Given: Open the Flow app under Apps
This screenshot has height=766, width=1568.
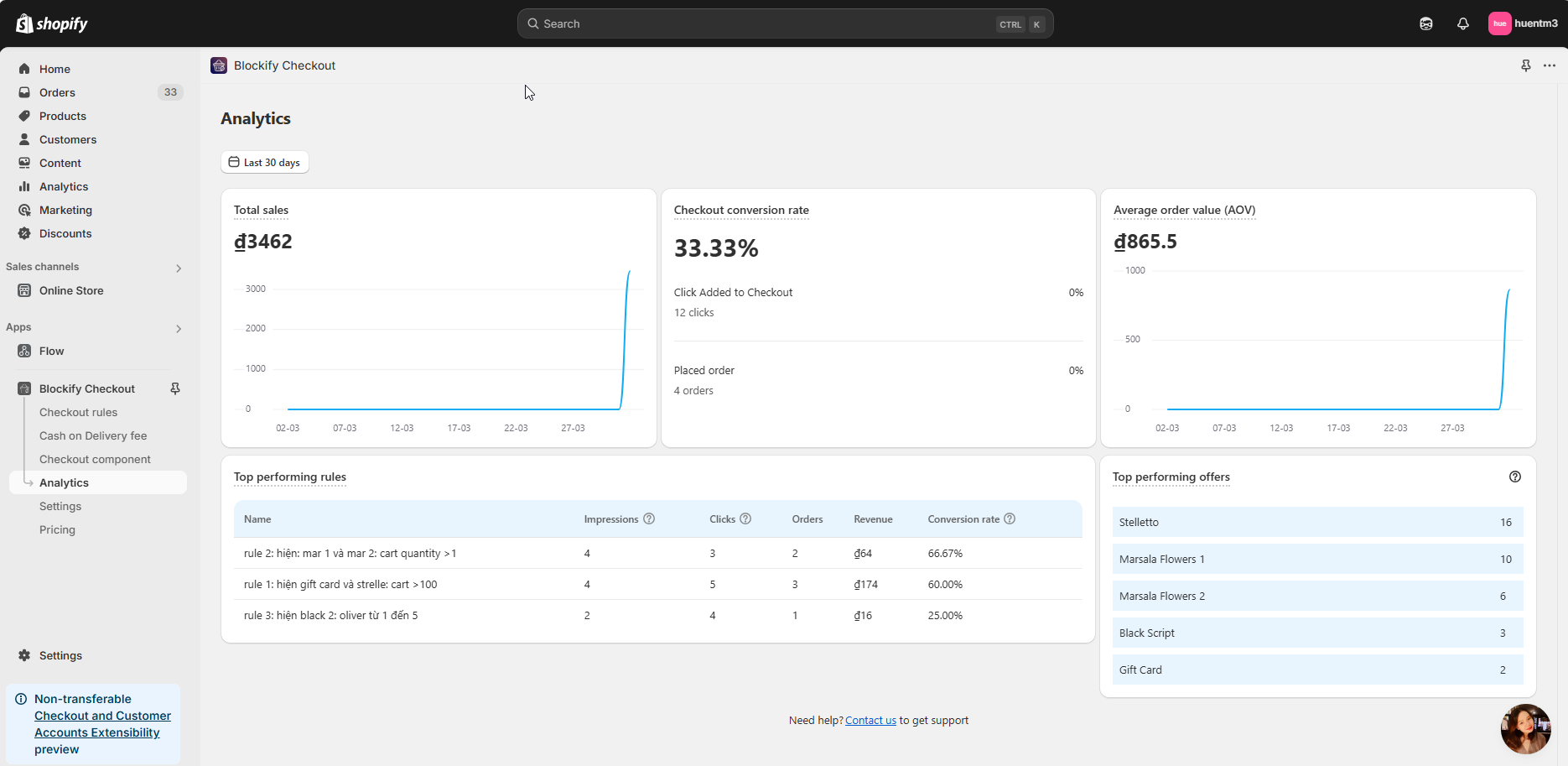Looking at the screenshot, I should [51, 351].
